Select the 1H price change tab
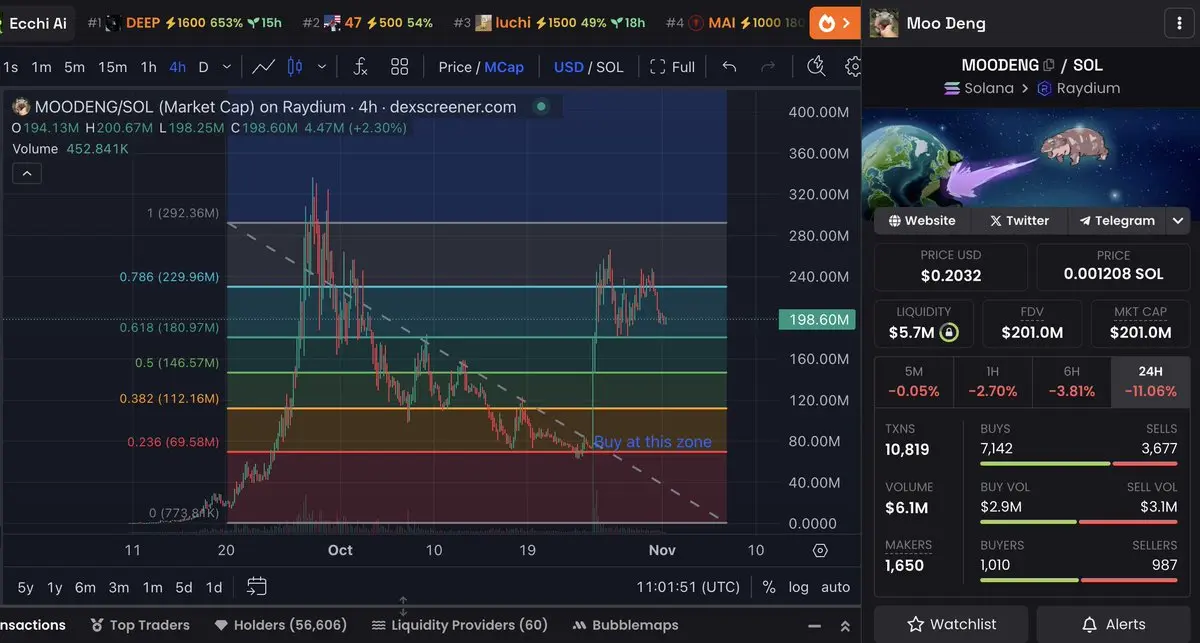Screen dimensions: 1200x643 click(x=993, y=381)
